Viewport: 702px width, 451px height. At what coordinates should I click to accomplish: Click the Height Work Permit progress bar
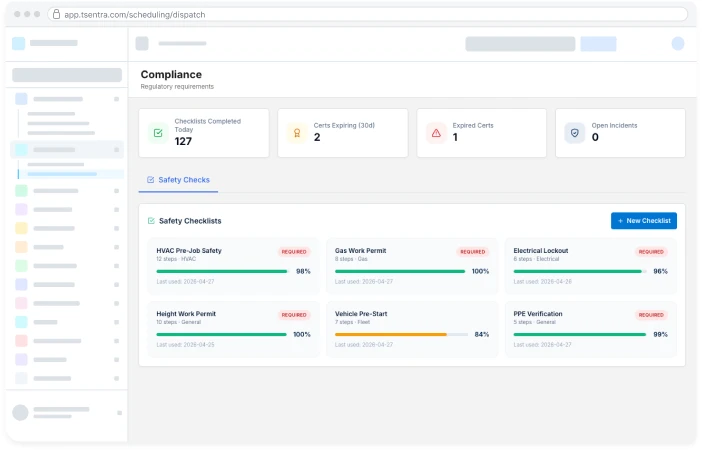tap(222, 335)
